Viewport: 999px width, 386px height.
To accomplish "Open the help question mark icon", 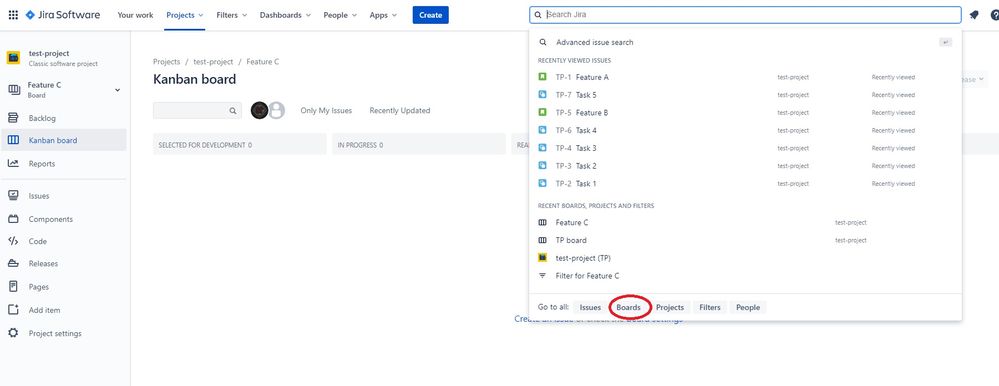I will 995,15.
